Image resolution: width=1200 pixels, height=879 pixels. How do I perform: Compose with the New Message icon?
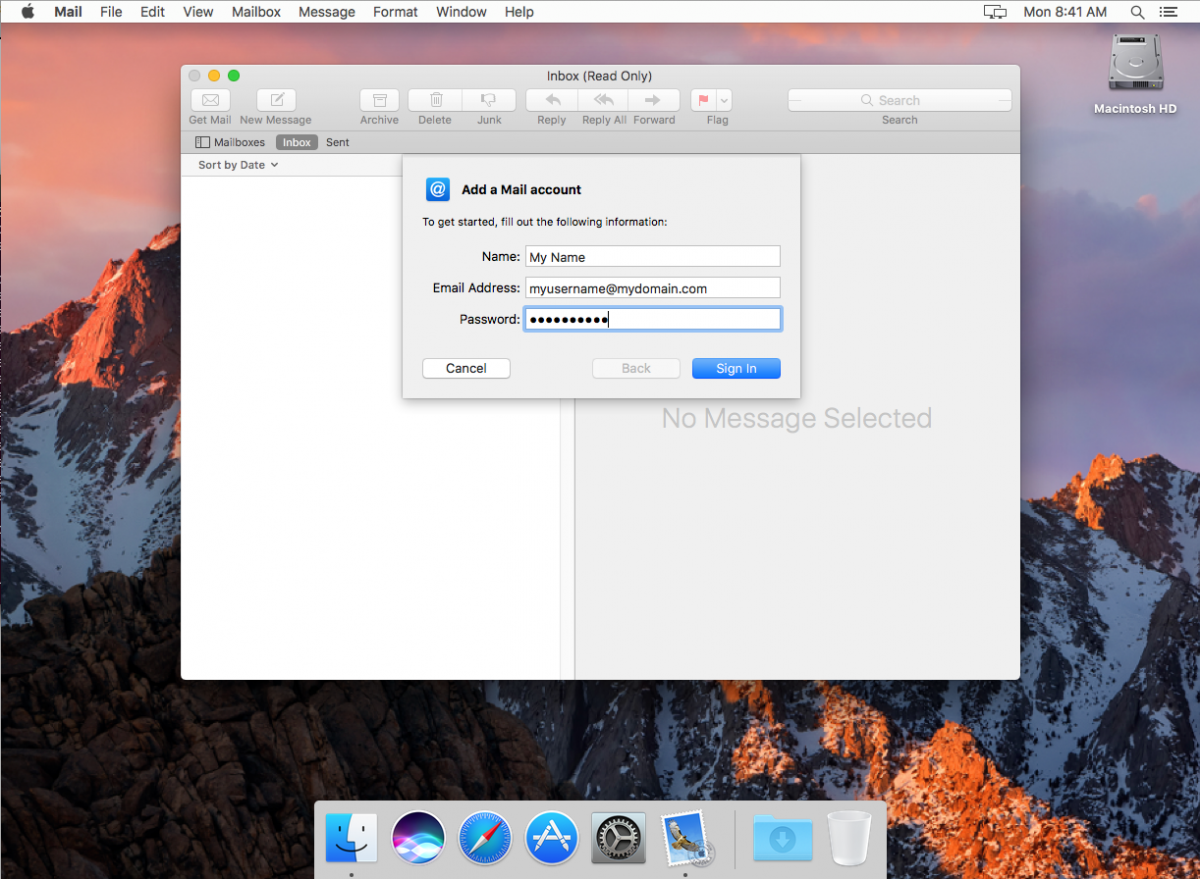(276, 100)
